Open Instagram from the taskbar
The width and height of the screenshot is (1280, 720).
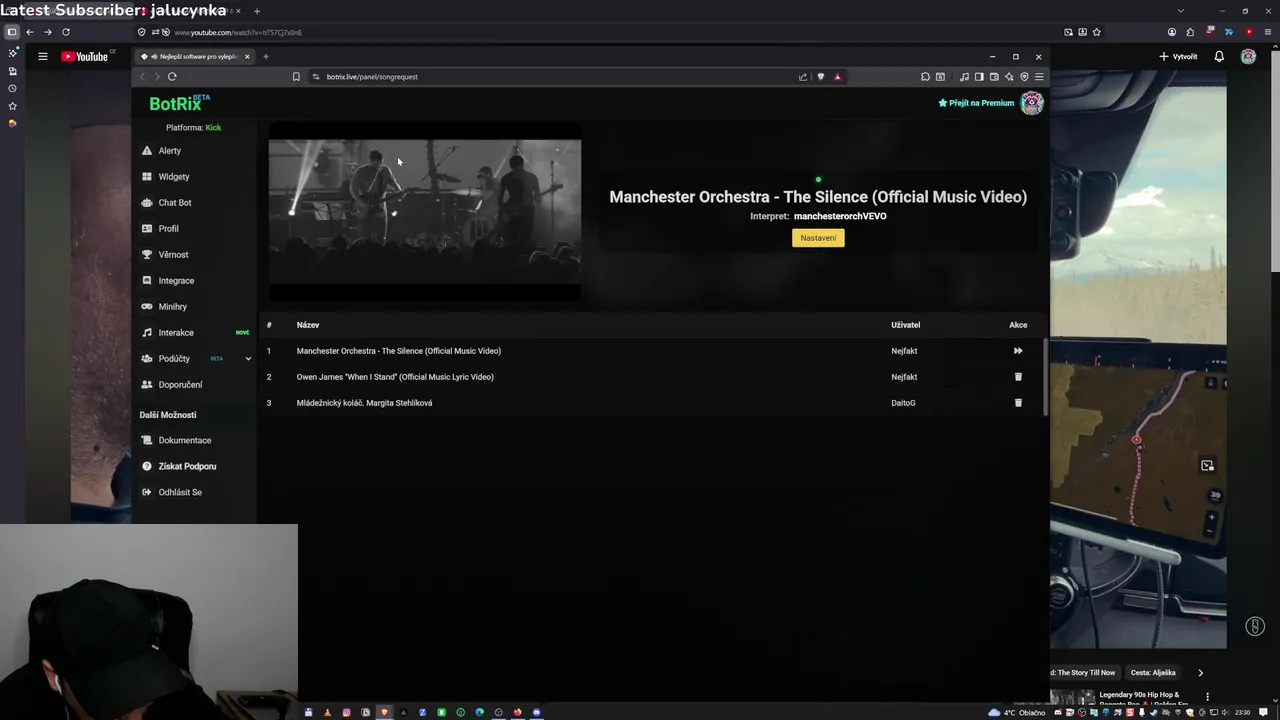[x=346, y=712]
